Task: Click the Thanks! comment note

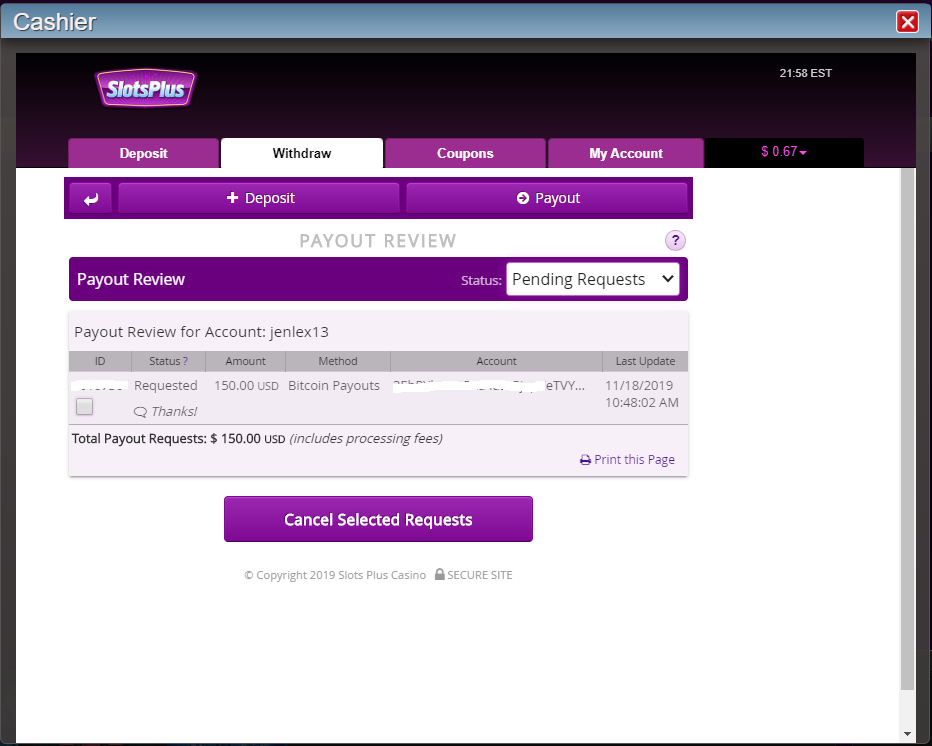Action: click(x=165, y=411)
